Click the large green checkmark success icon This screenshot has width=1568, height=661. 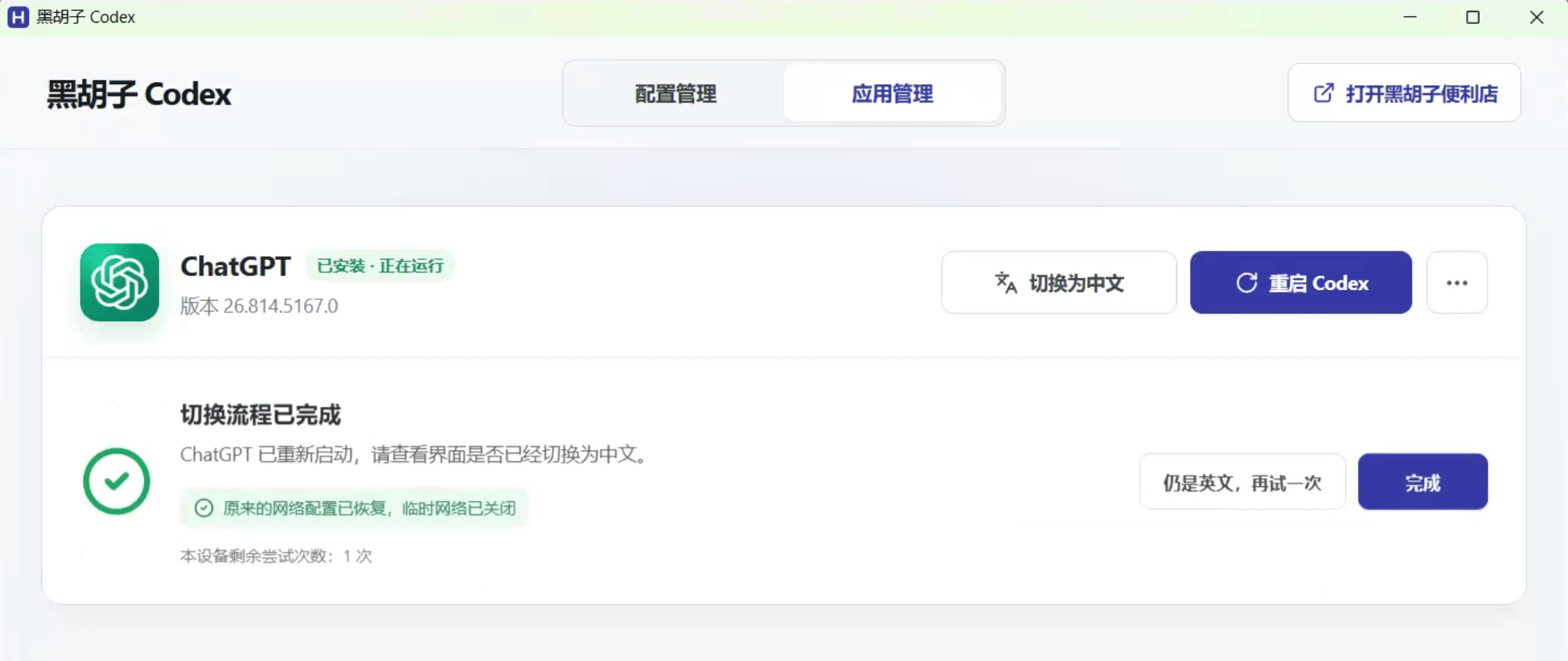pyautogui.click(x=116, y=481)
